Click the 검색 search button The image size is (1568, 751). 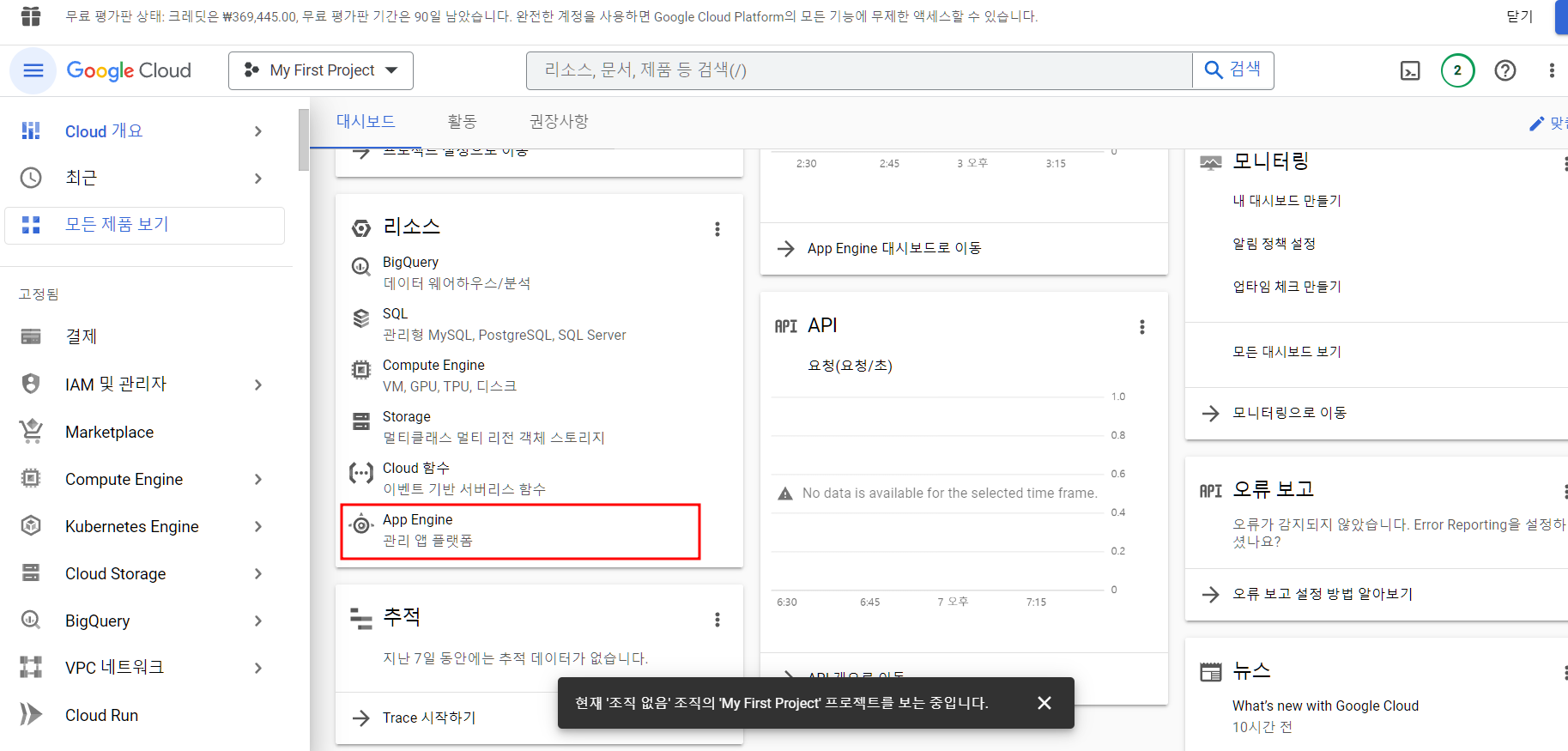click(x=1233, y=70)
